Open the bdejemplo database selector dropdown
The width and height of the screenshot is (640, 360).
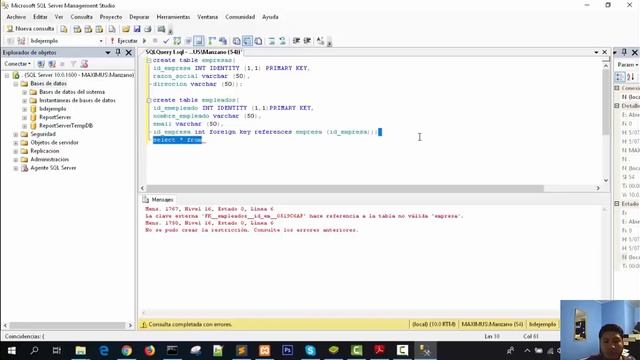point(101,41)
